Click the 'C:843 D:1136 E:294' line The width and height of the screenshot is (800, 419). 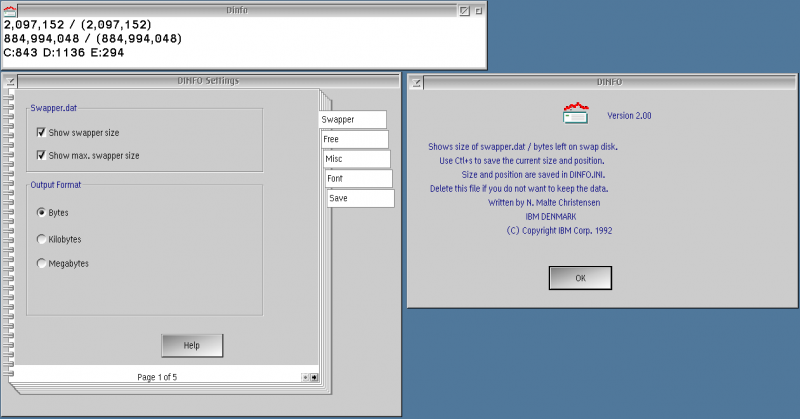point(64,53)
